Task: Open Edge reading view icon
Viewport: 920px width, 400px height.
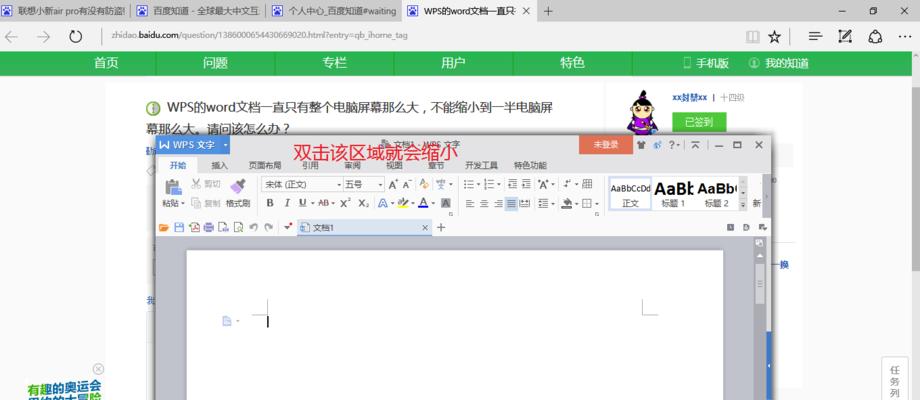Action: (752, 37)
